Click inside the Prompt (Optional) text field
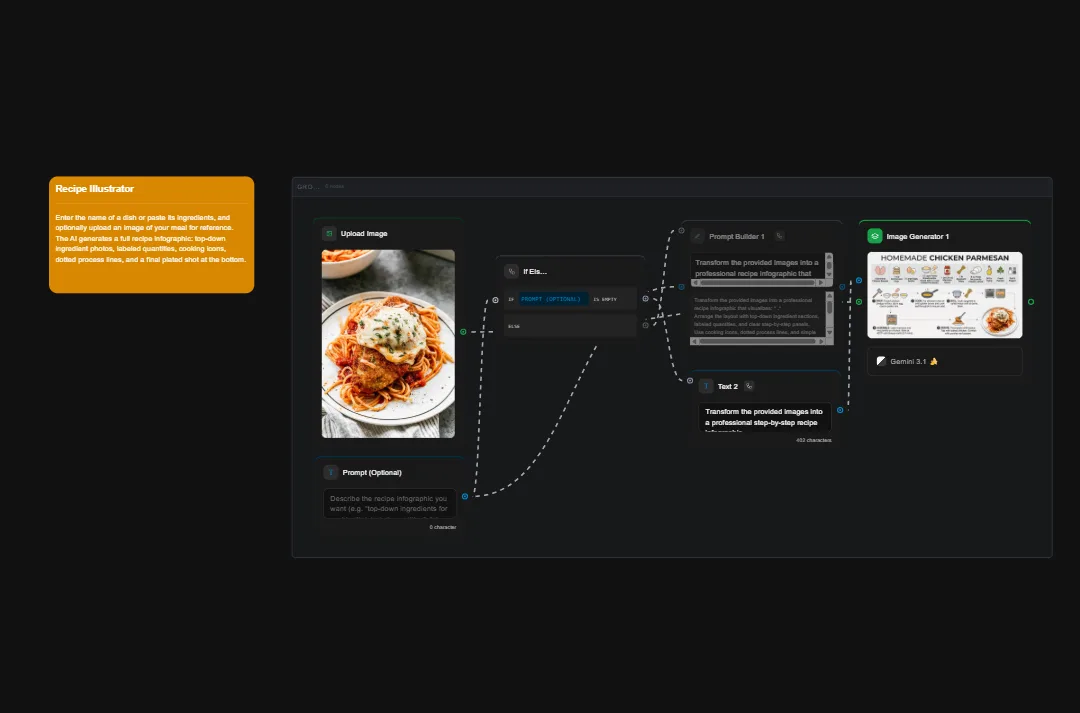This screenshot has width=1080, height=713. 388,503
